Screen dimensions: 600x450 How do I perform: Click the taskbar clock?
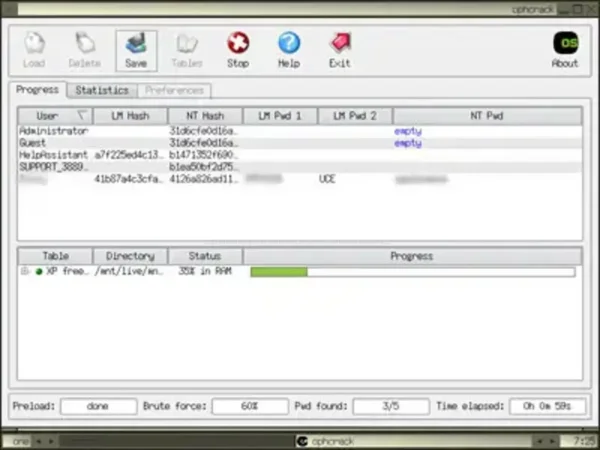(x=585, y=441)
